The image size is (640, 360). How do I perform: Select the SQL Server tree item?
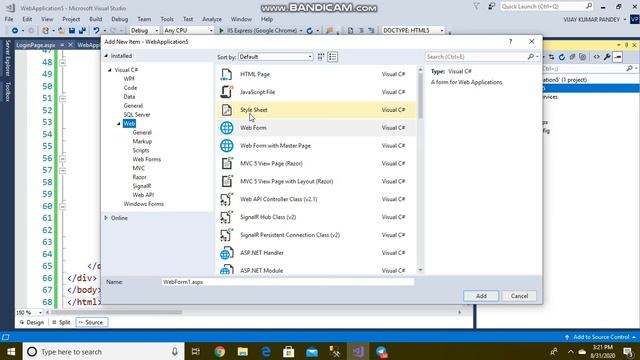coord(137,115)
